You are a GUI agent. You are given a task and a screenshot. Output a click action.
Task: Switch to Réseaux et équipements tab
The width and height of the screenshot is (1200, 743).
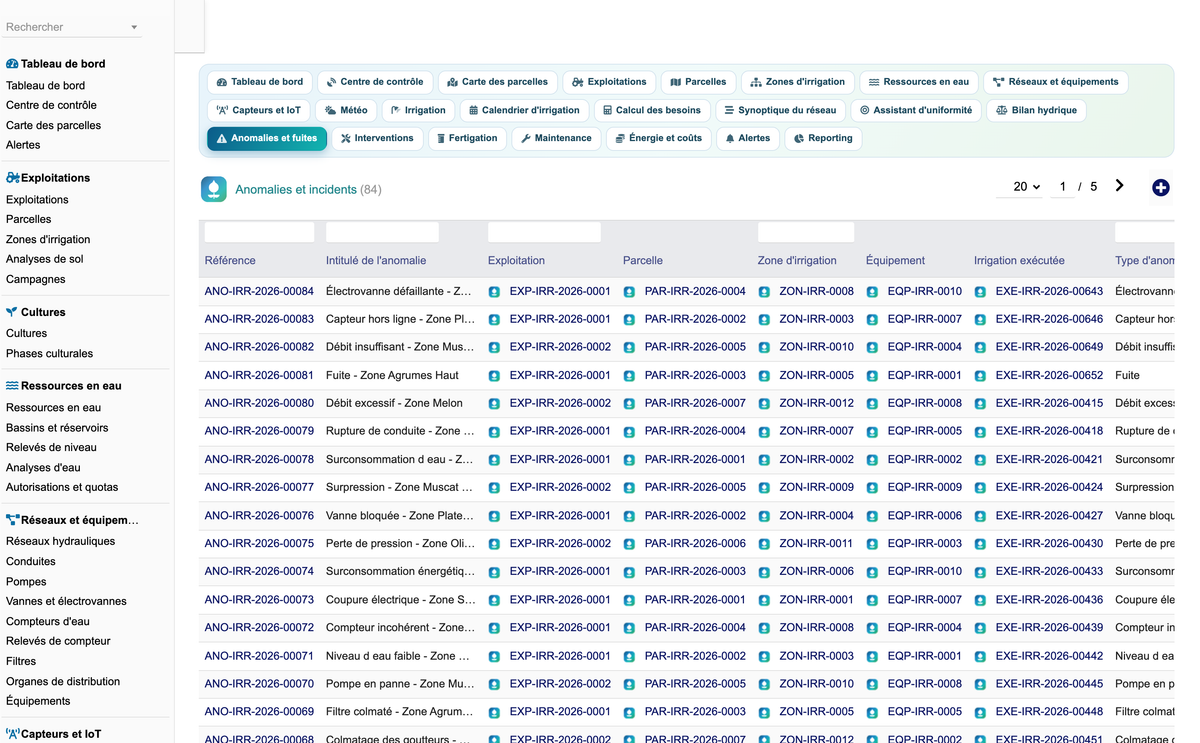click(x=1056, y=82)
